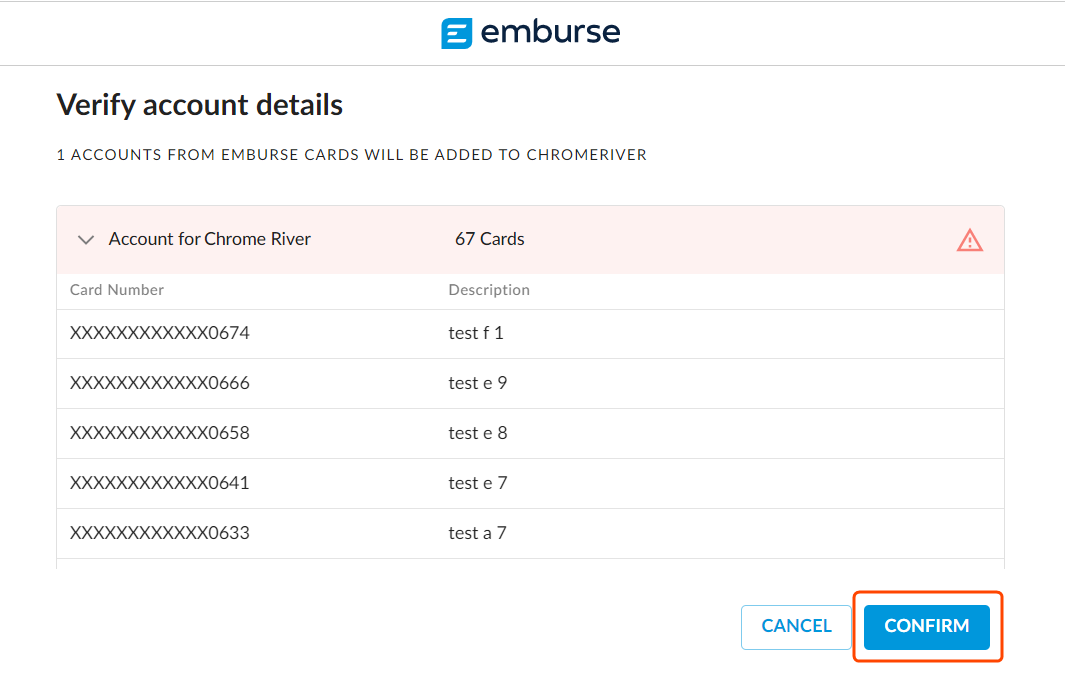Click the 'Account for Chrome River' title
Viewport: 1065px width, 699px height.
pos(210,240)
